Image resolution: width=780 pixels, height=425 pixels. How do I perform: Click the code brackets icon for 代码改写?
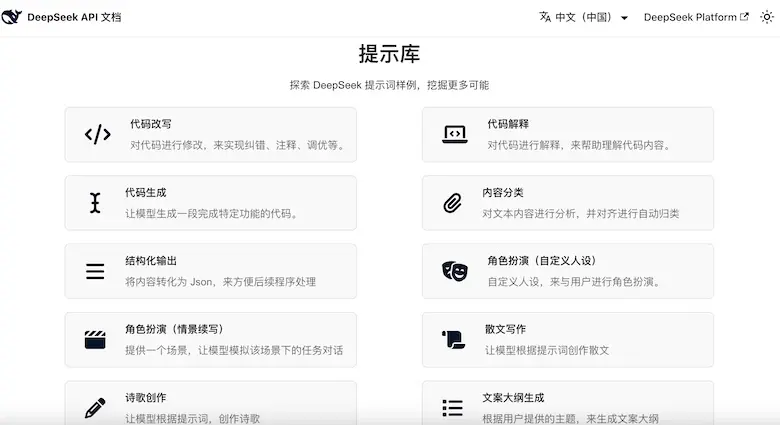[x=98, y=134]
